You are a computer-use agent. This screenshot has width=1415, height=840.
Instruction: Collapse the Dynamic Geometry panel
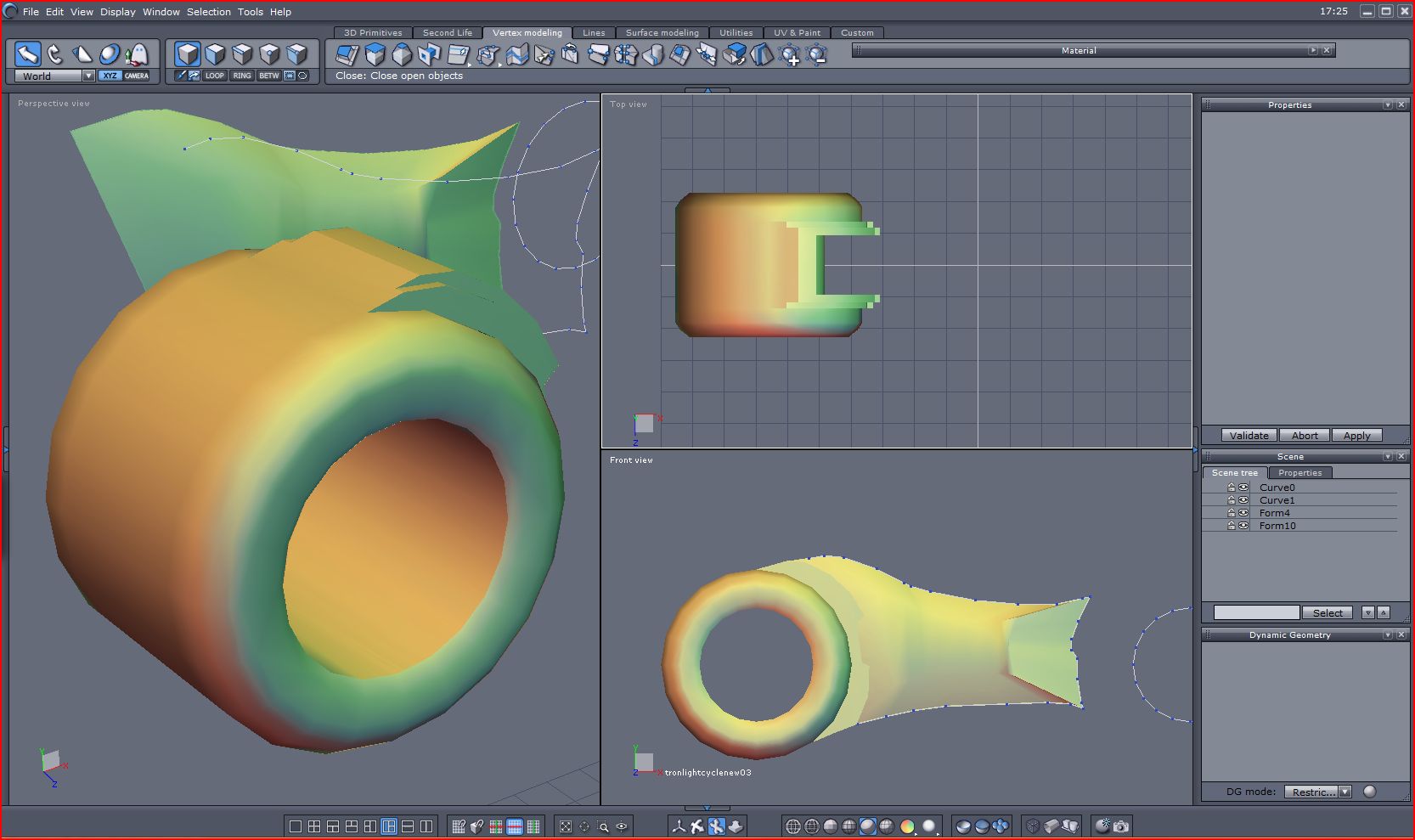point(1388,635)
